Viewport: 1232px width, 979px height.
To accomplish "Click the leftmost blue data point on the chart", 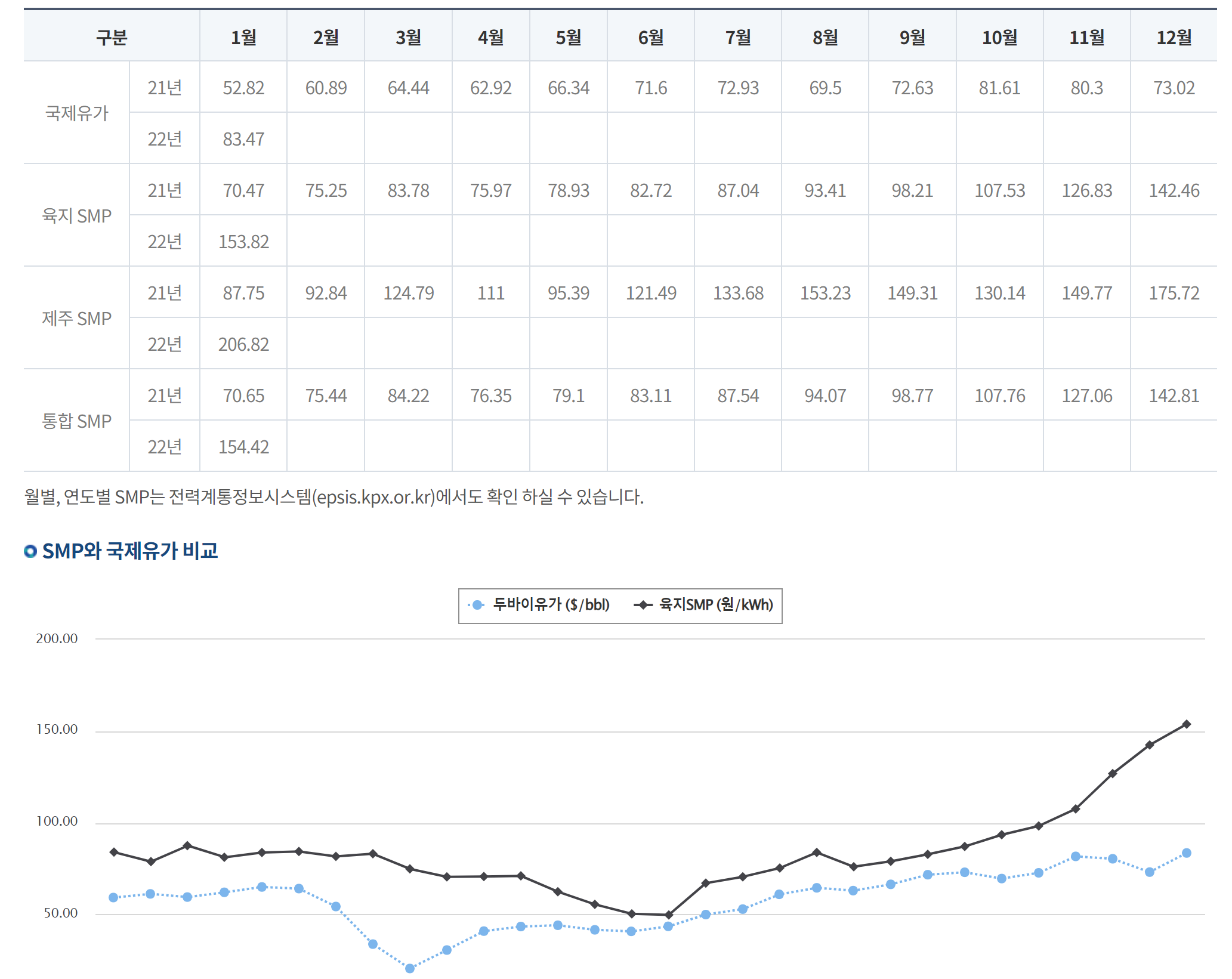I will coord(113,897).
